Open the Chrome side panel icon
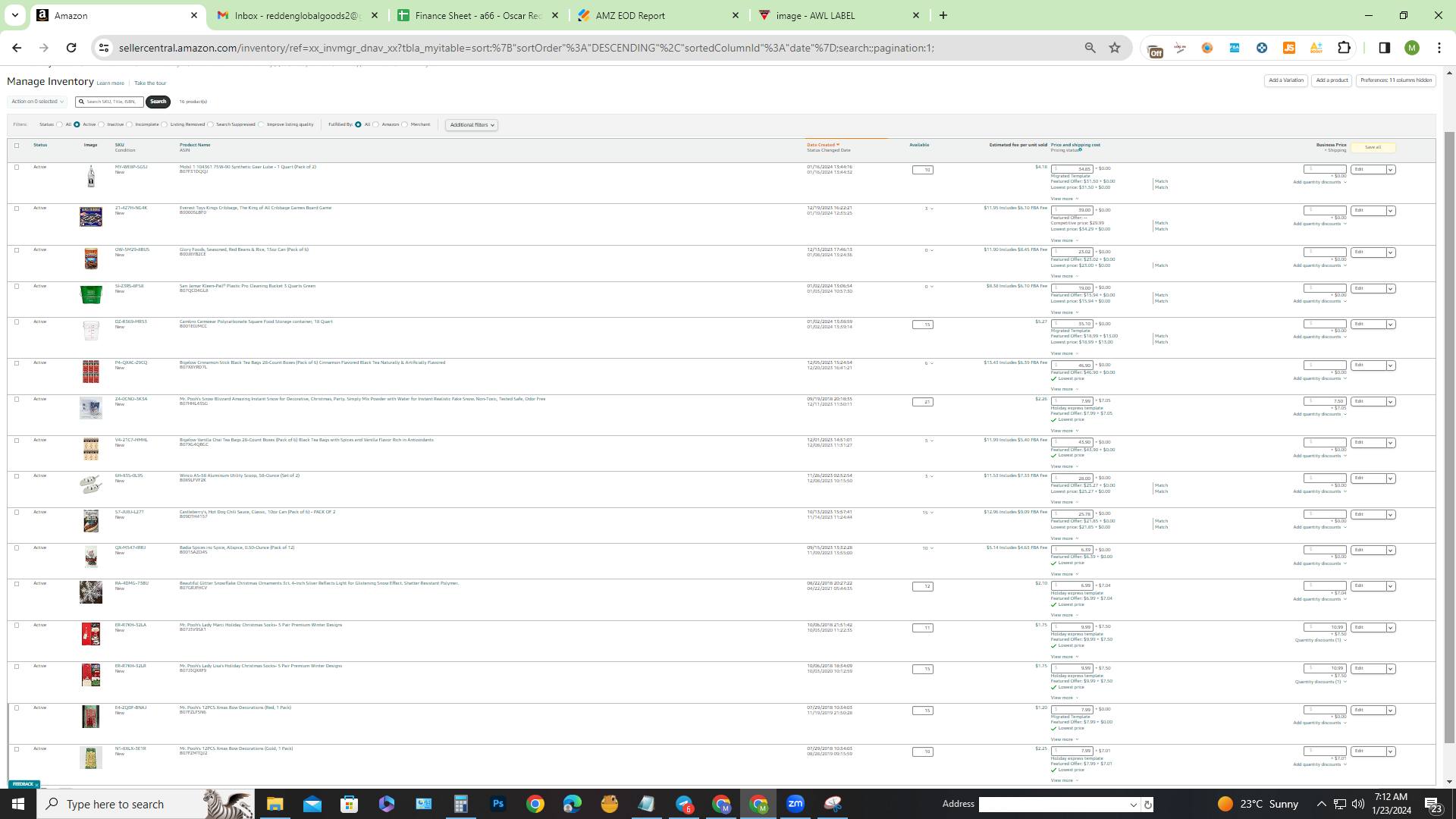Image resolution: width=1456 pixels, height=819 pixels. (x=1384, y=48)
